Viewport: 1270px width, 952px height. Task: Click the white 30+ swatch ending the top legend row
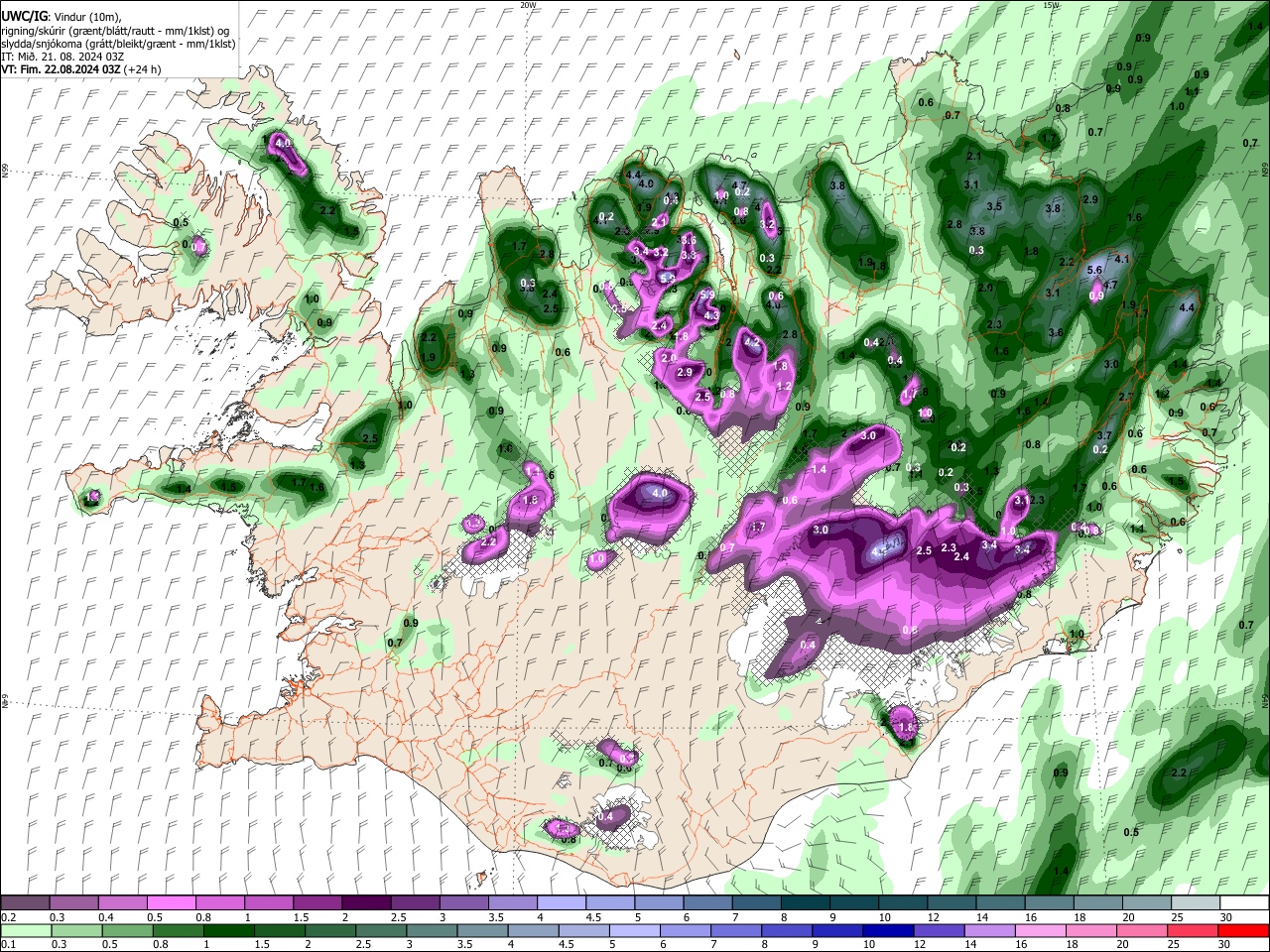pos(1245,903)
